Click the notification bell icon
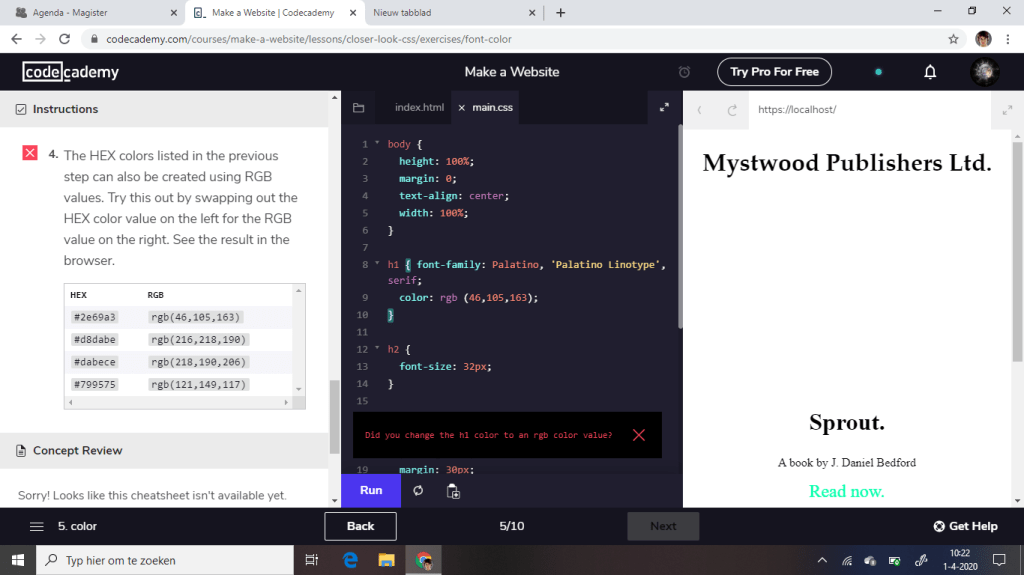Screen dimensions: 1024x575 click(930, 72)
